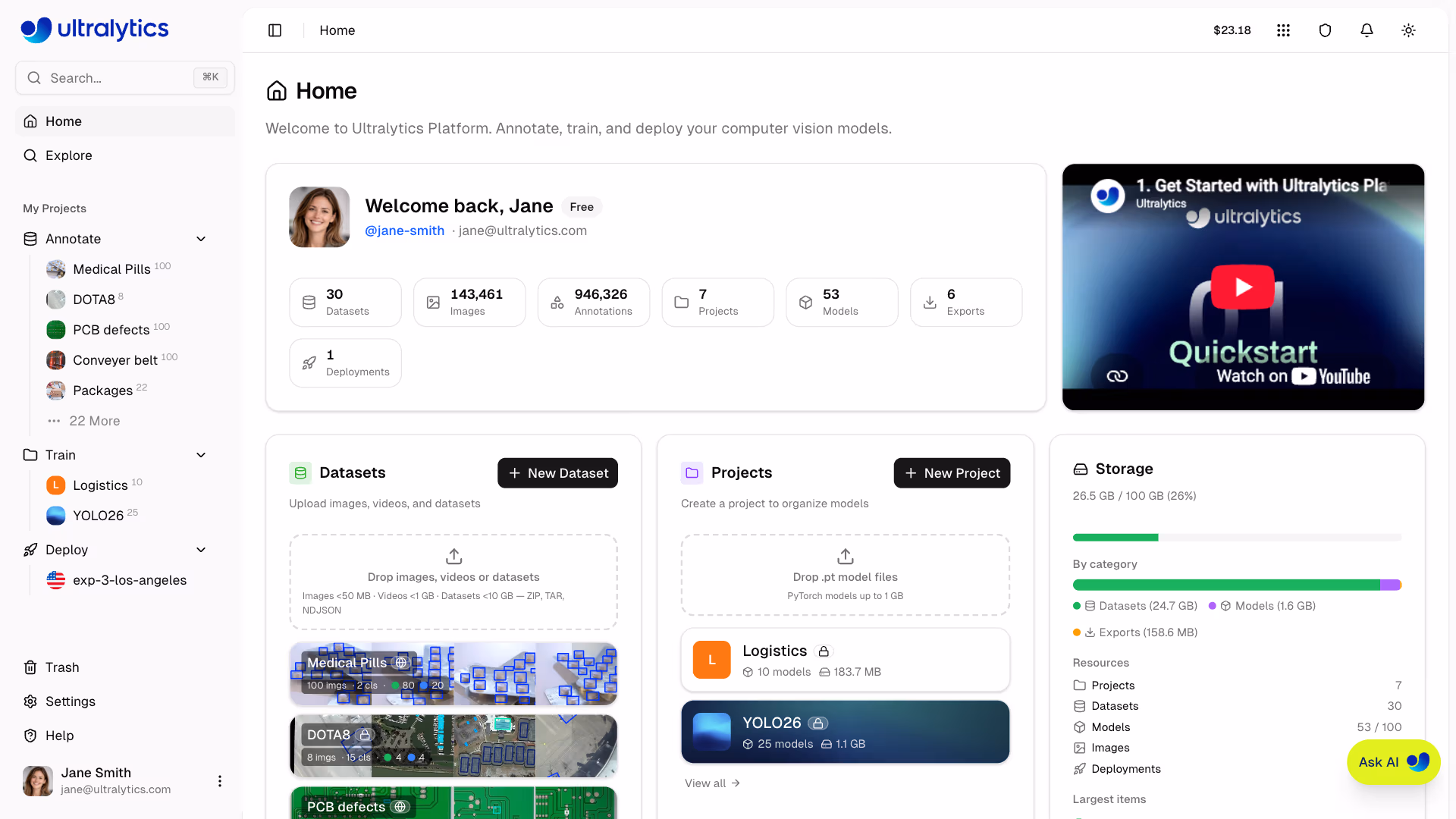Open Projects row in Storage resources
Image resolution: width=1456 pixels, height=819 pixels.
pos(1237,686)
